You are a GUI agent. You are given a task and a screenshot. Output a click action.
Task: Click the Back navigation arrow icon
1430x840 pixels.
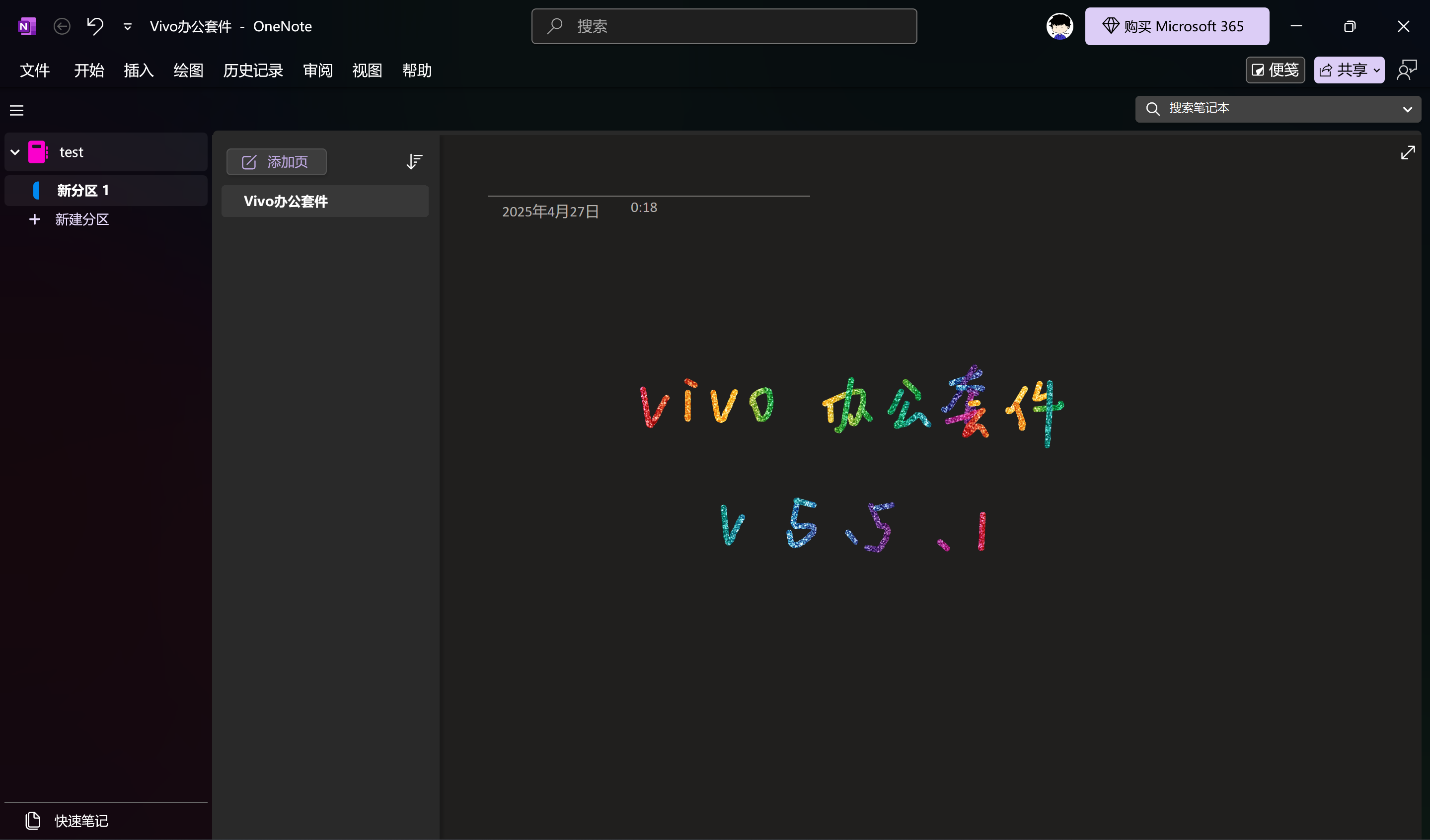(62, 26)
